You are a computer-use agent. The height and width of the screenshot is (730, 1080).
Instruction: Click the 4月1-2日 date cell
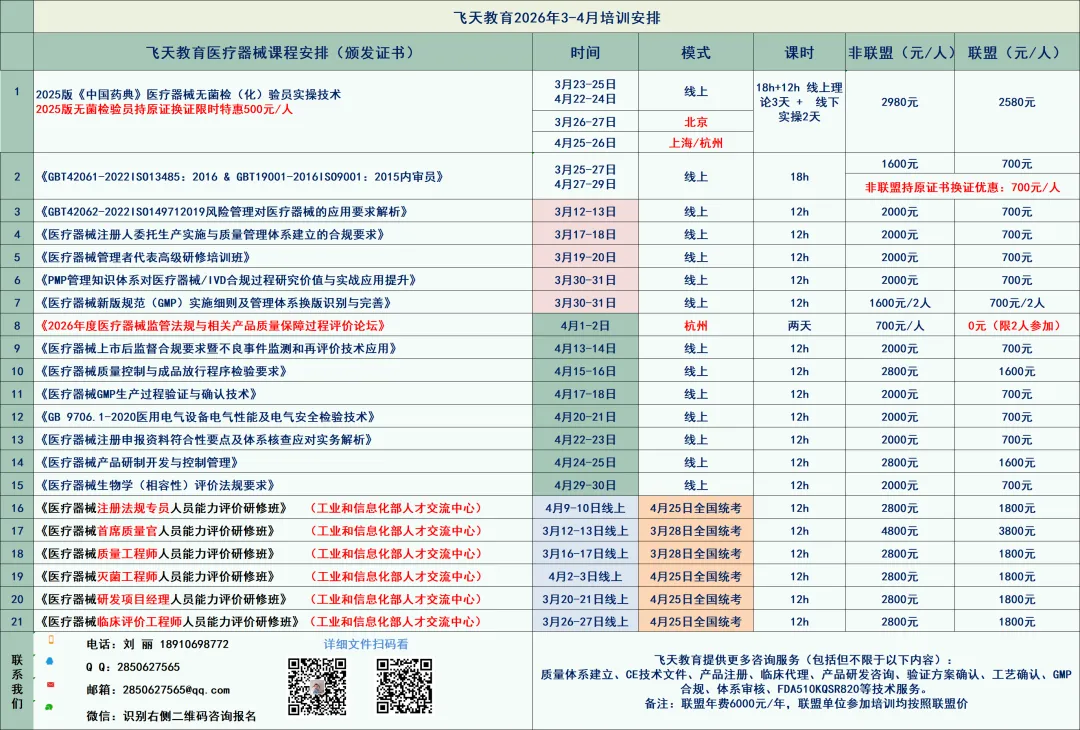(585, 326)
